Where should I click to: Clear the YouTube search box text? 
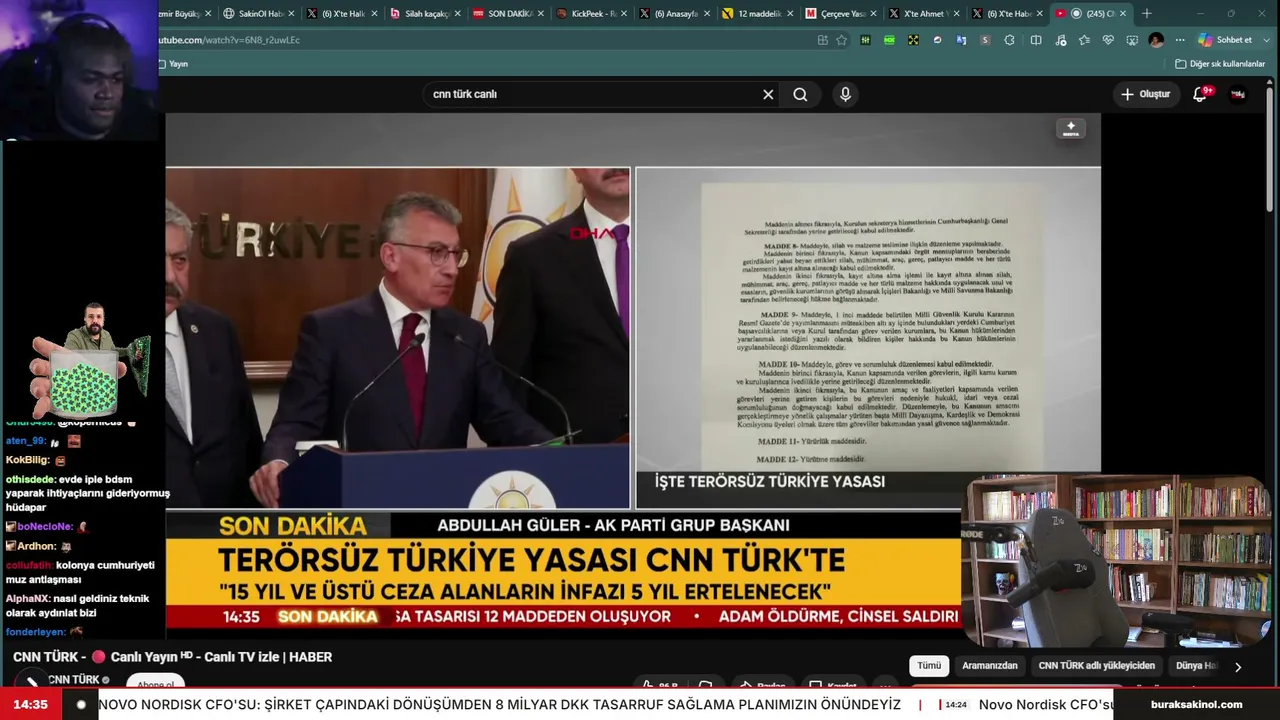click(x=768, y=94)
